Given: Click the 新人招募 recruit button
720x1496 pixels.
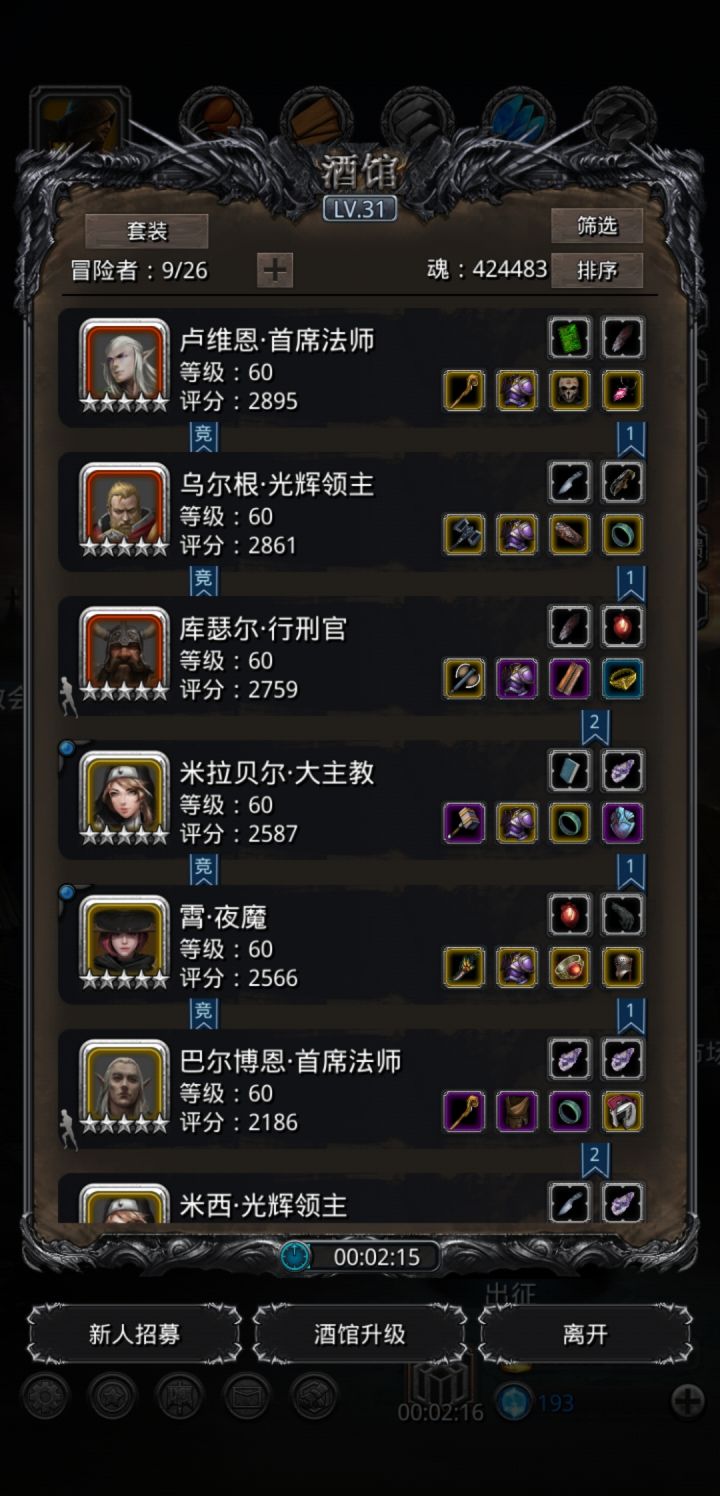Looking at the screenshot, I should (134, 1334).
